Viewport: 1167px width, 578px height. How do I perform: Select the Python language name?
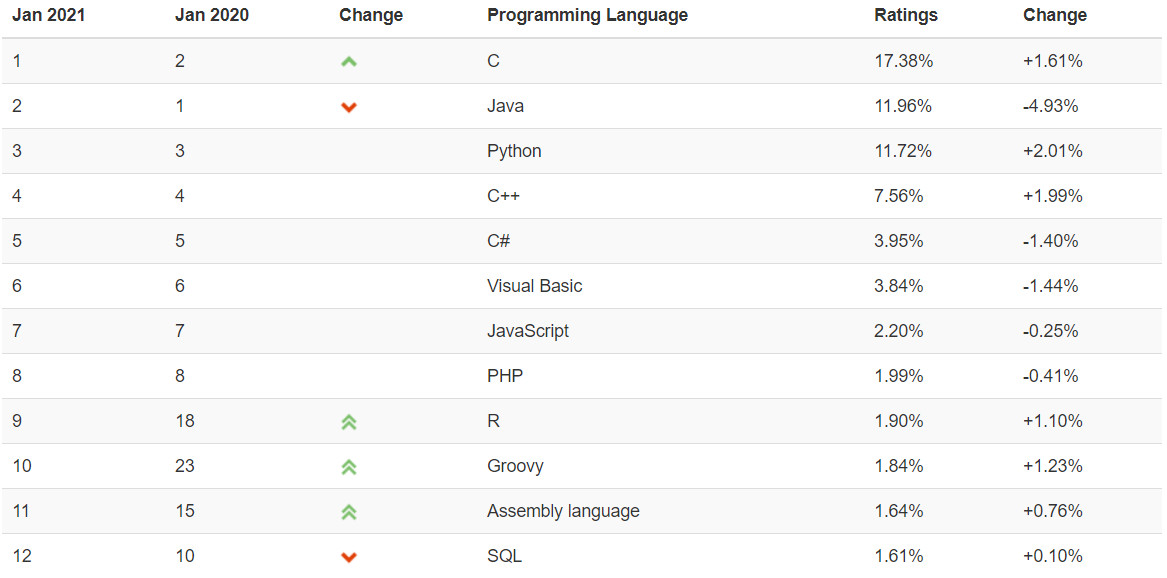[x=514, y=151]
